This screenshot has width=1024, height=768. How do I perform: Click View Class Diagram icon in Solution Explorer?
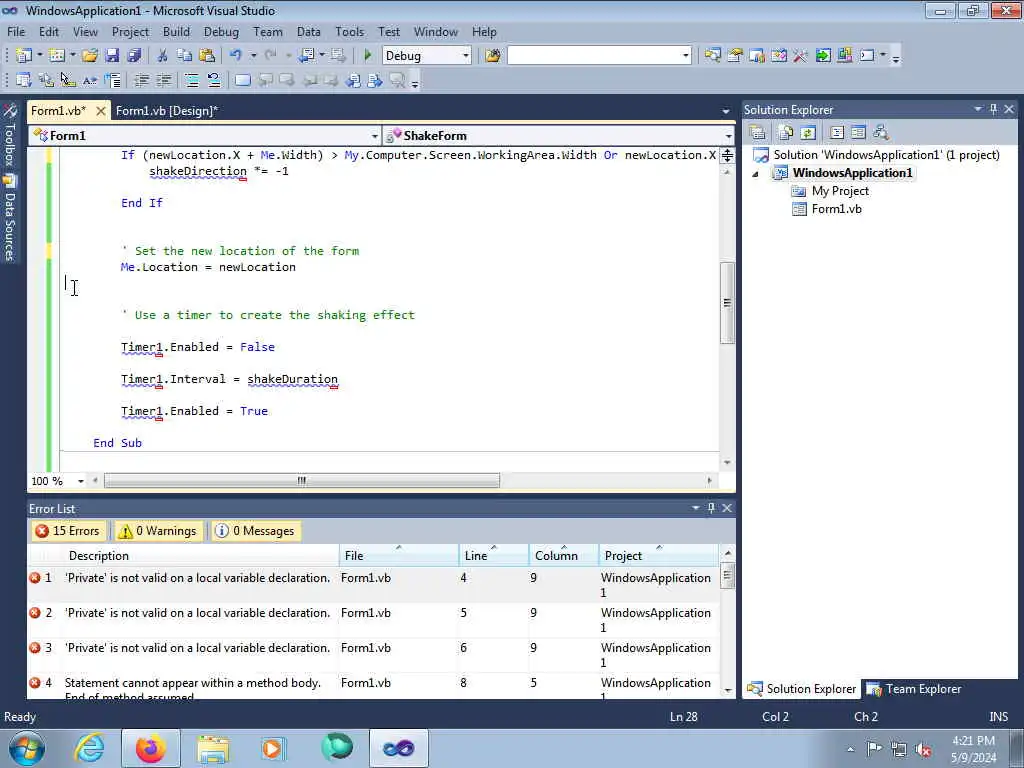pyautogui.click(x=881, y=133)
